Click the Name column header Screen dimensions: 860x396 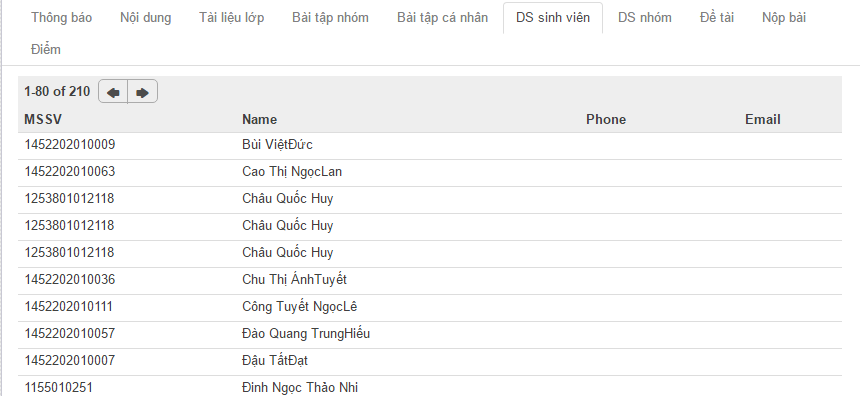(x=259, y=120)
